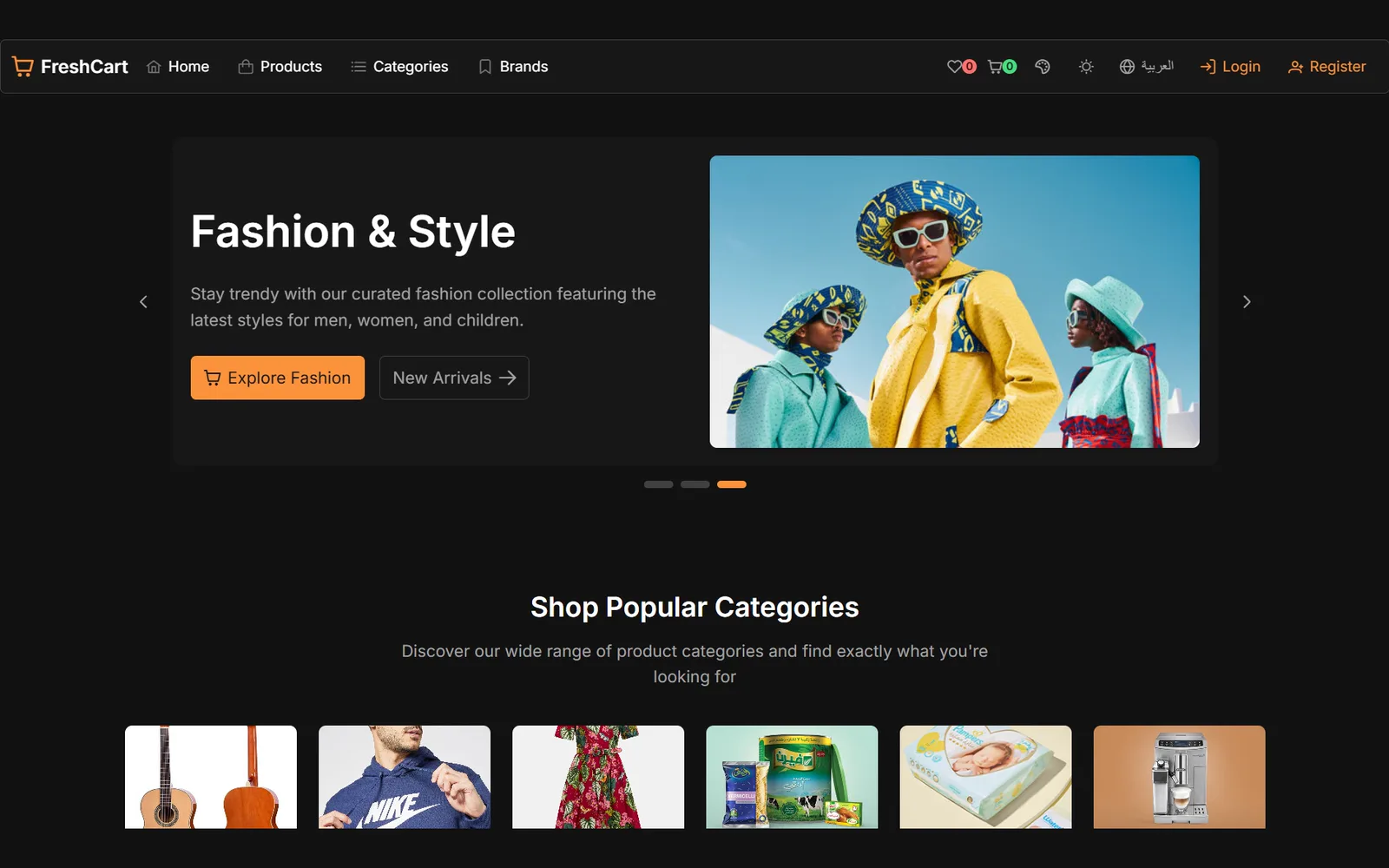Open the coffee machine category thumbnail
Screen dimensions: 1389x868
point(1179,777)
